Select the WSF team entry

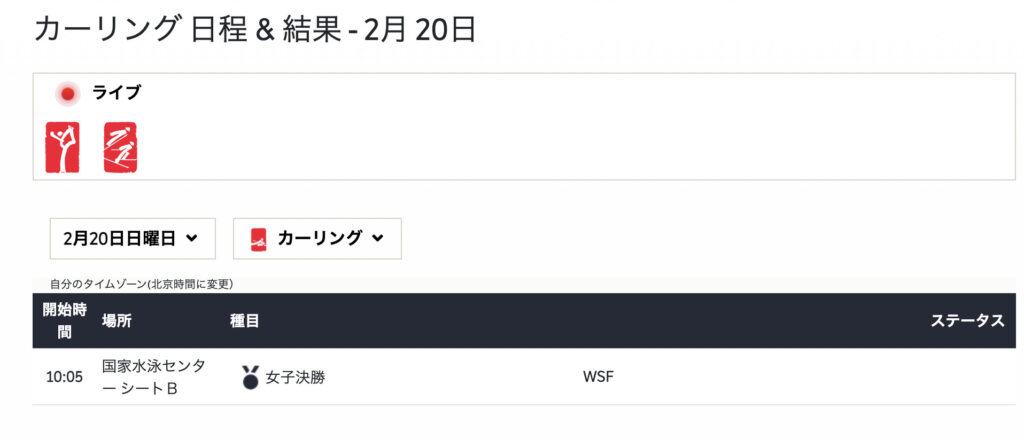click(x=598, y=377)
